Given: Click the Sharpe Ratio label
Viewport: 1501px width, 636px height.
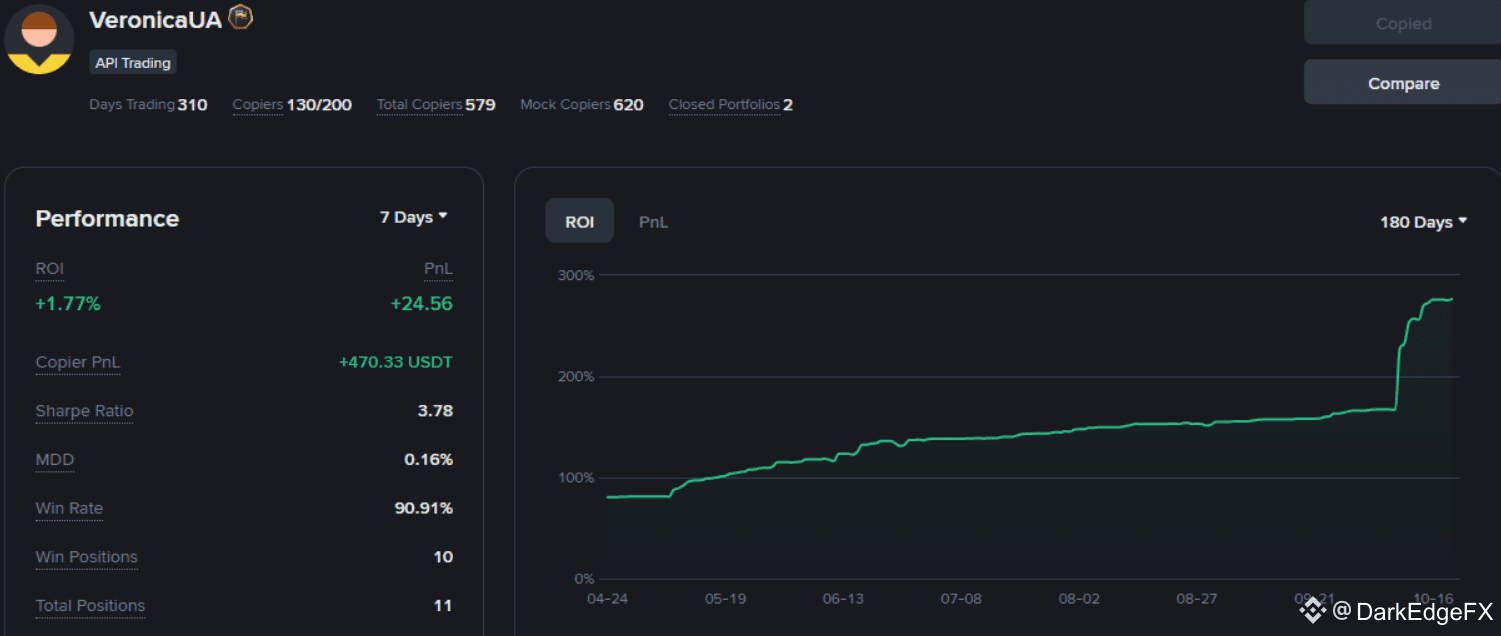Looking at the screenshot, I should click(84, 411).
